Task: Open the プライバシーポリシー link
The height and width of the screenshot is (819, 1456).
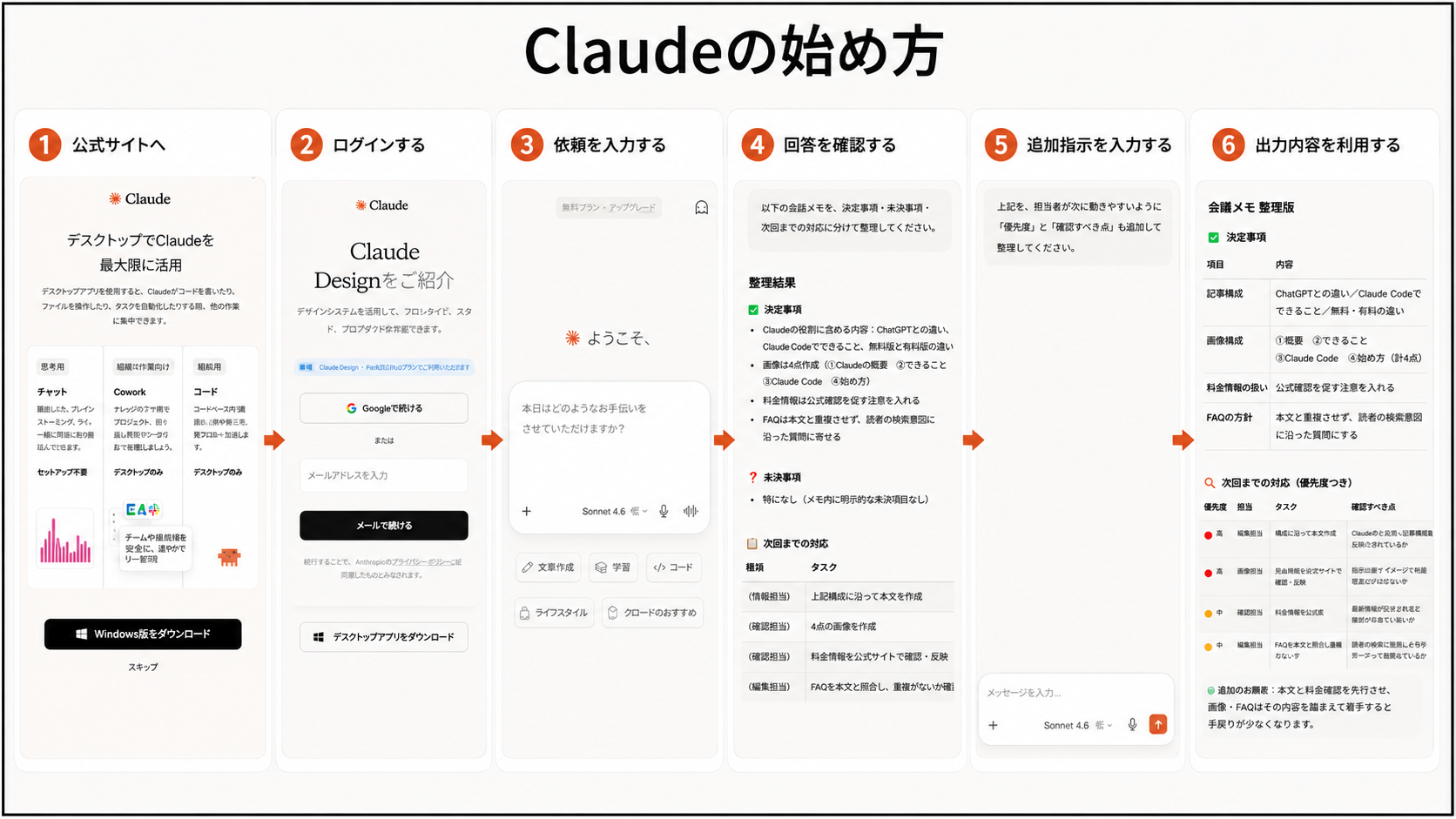Action: 421,562
